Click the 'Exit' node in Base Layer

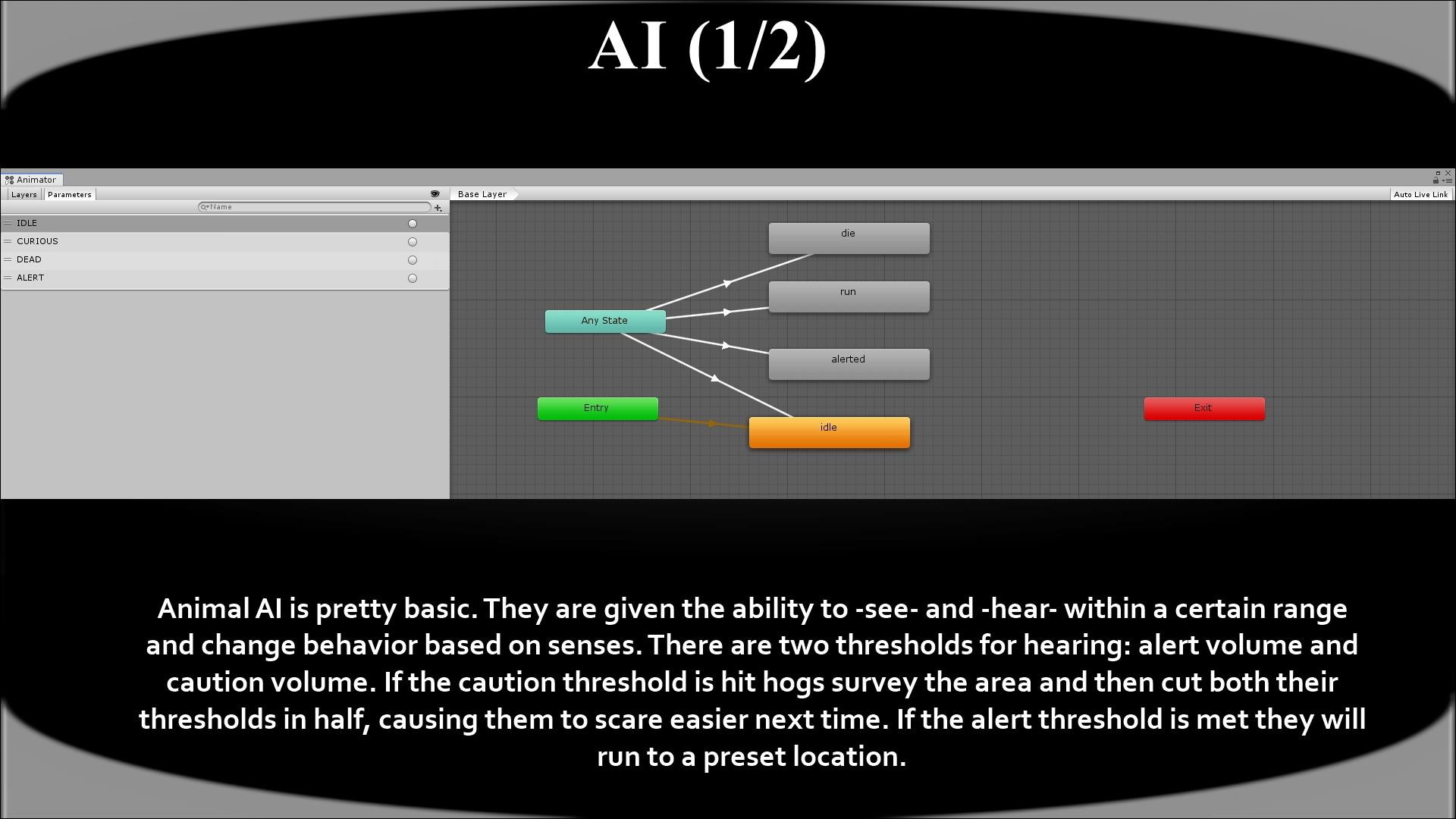point(1203,407)
